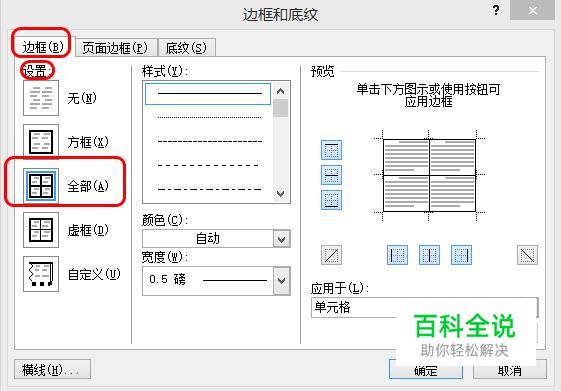Toggle the right border button

tap(461, 255)
